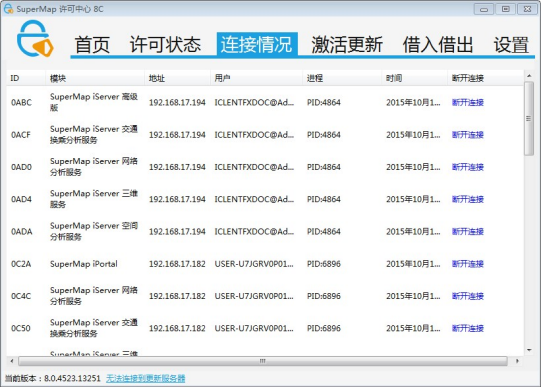Viewport: 541px width, 387px height.
Task: Click address 192.168.17.194 in row 0ABC
Action: point(177,102)
